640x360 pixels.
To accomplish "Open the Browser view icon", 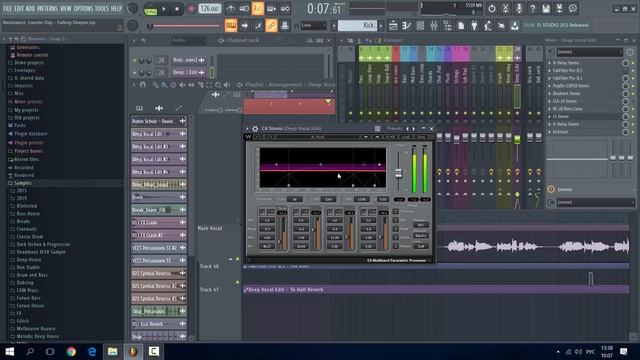I will click(x=447, y=26).
